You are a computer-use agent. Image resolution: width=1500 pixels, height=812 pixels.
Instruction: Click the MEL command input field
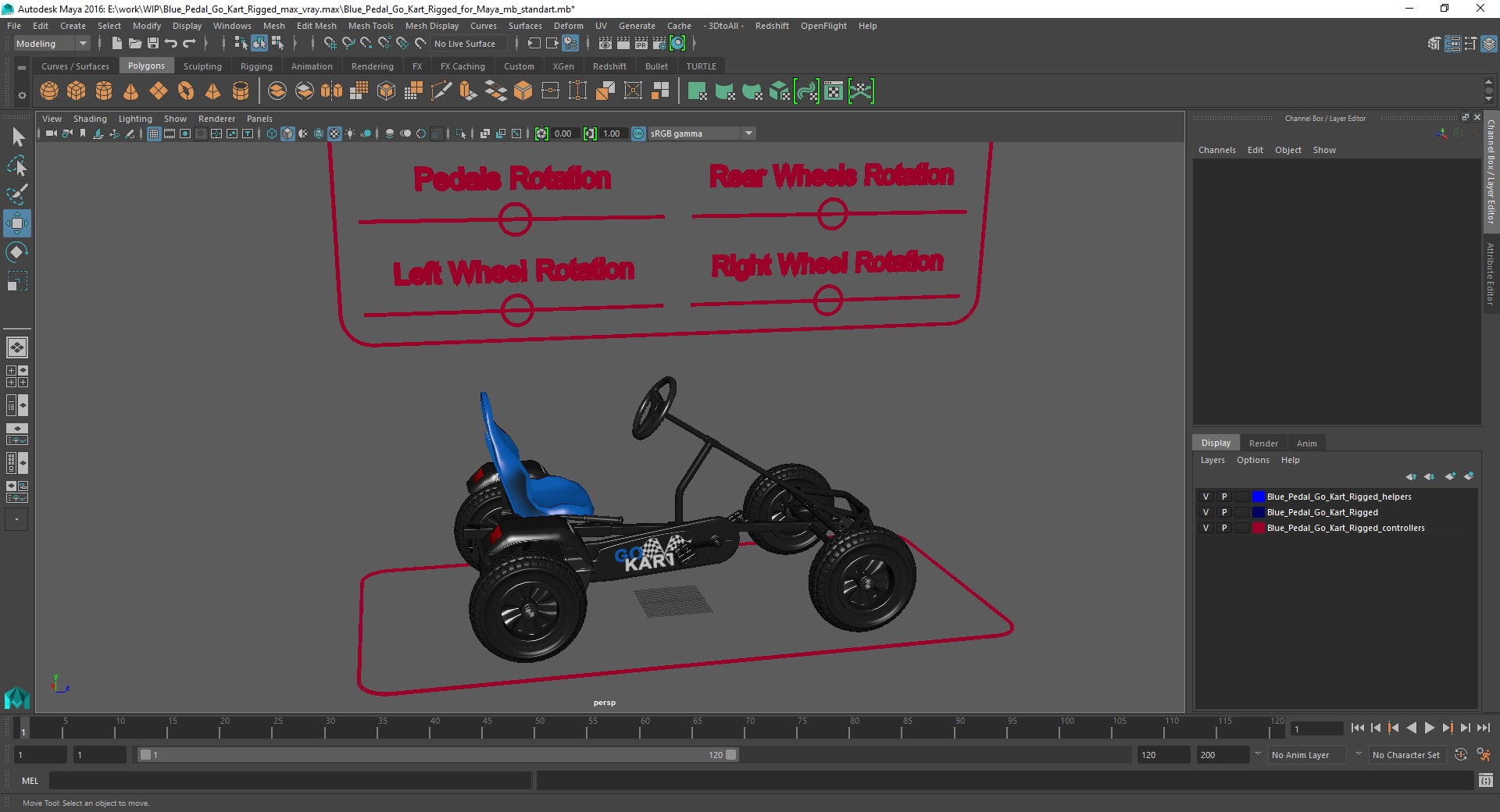click(291, 780)
